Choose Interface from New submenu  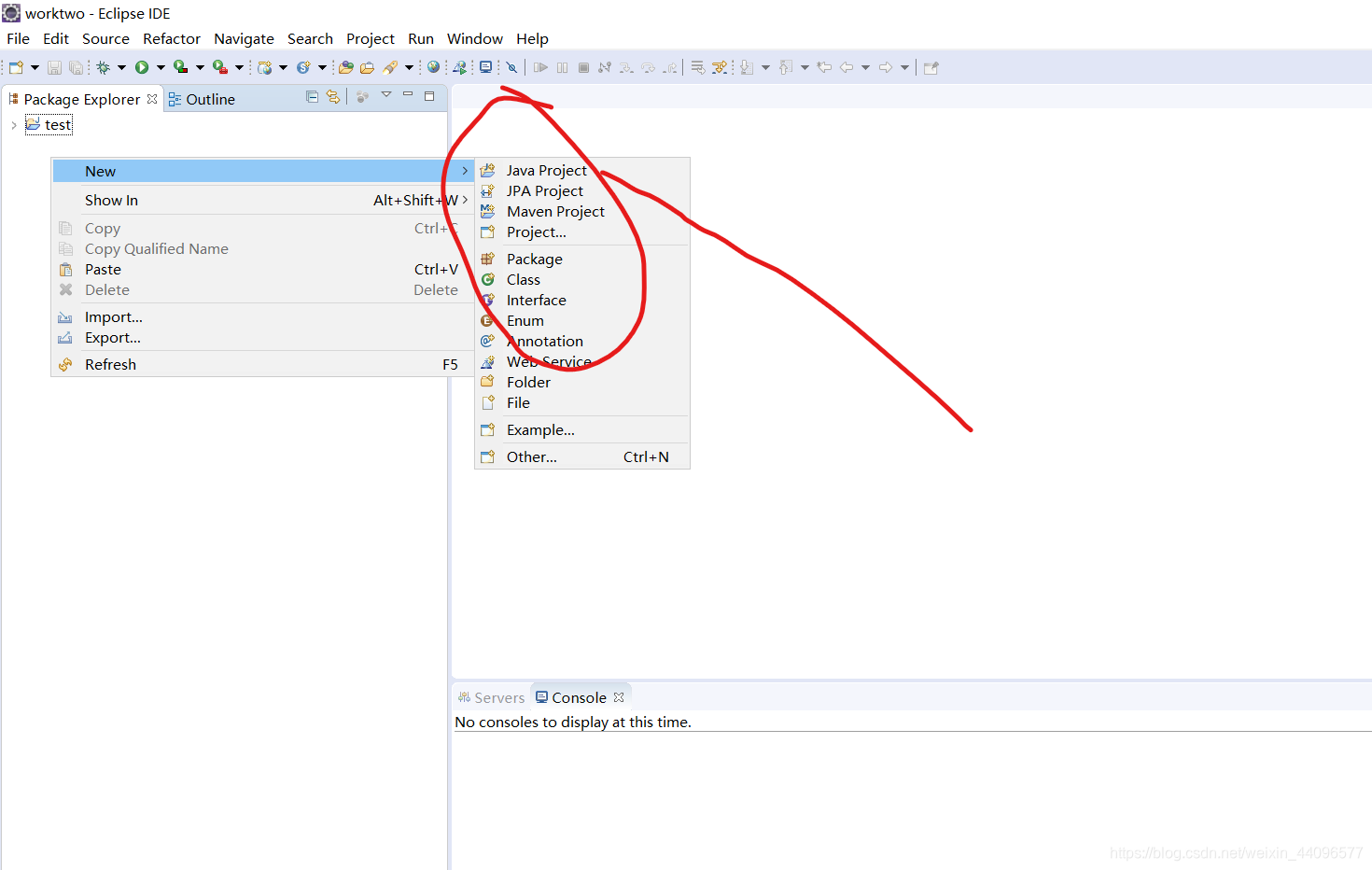[582, 300]
